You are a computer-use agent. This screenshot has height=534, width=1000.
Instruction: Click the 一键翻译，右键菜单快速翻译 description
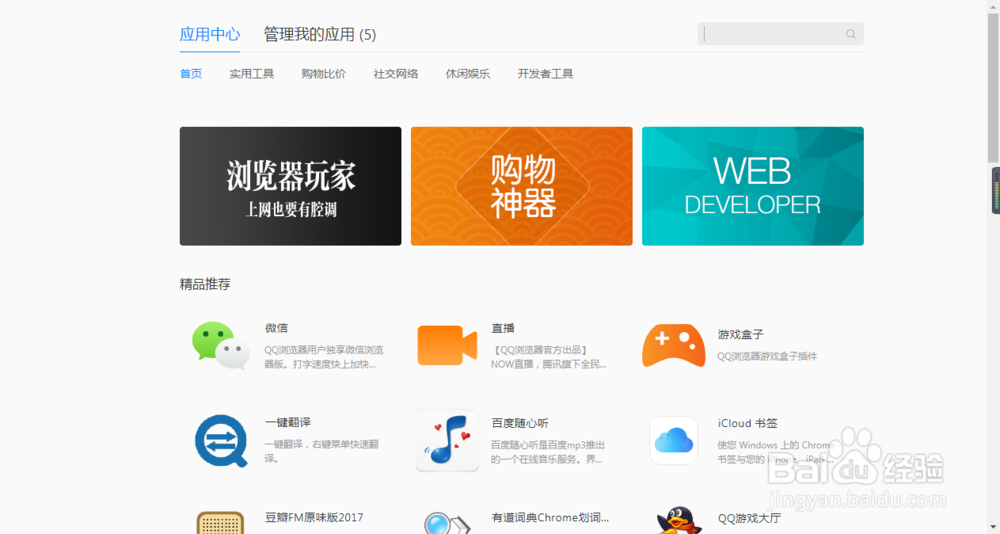[321, 451]
